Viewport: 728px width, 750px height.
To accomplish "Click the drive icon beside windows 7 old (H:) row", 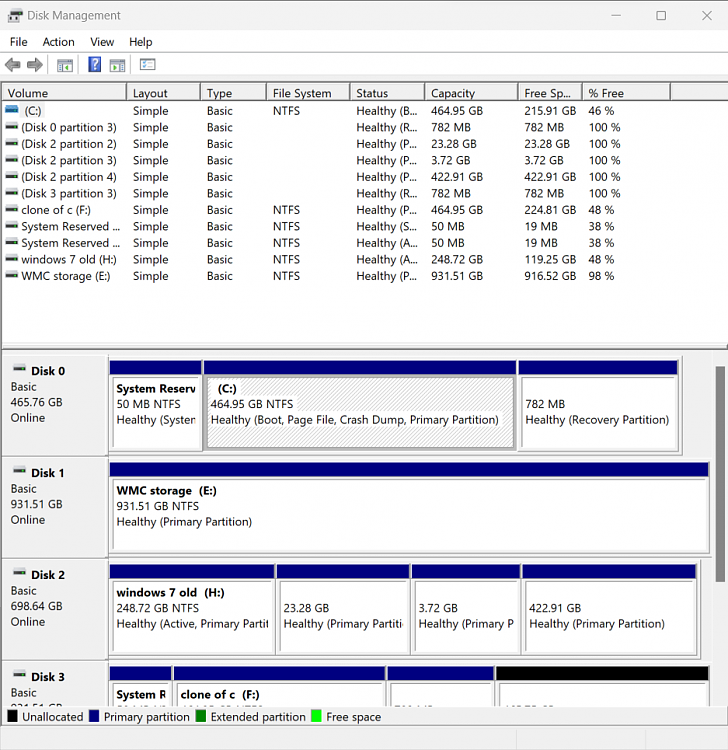I will (12, 259).
